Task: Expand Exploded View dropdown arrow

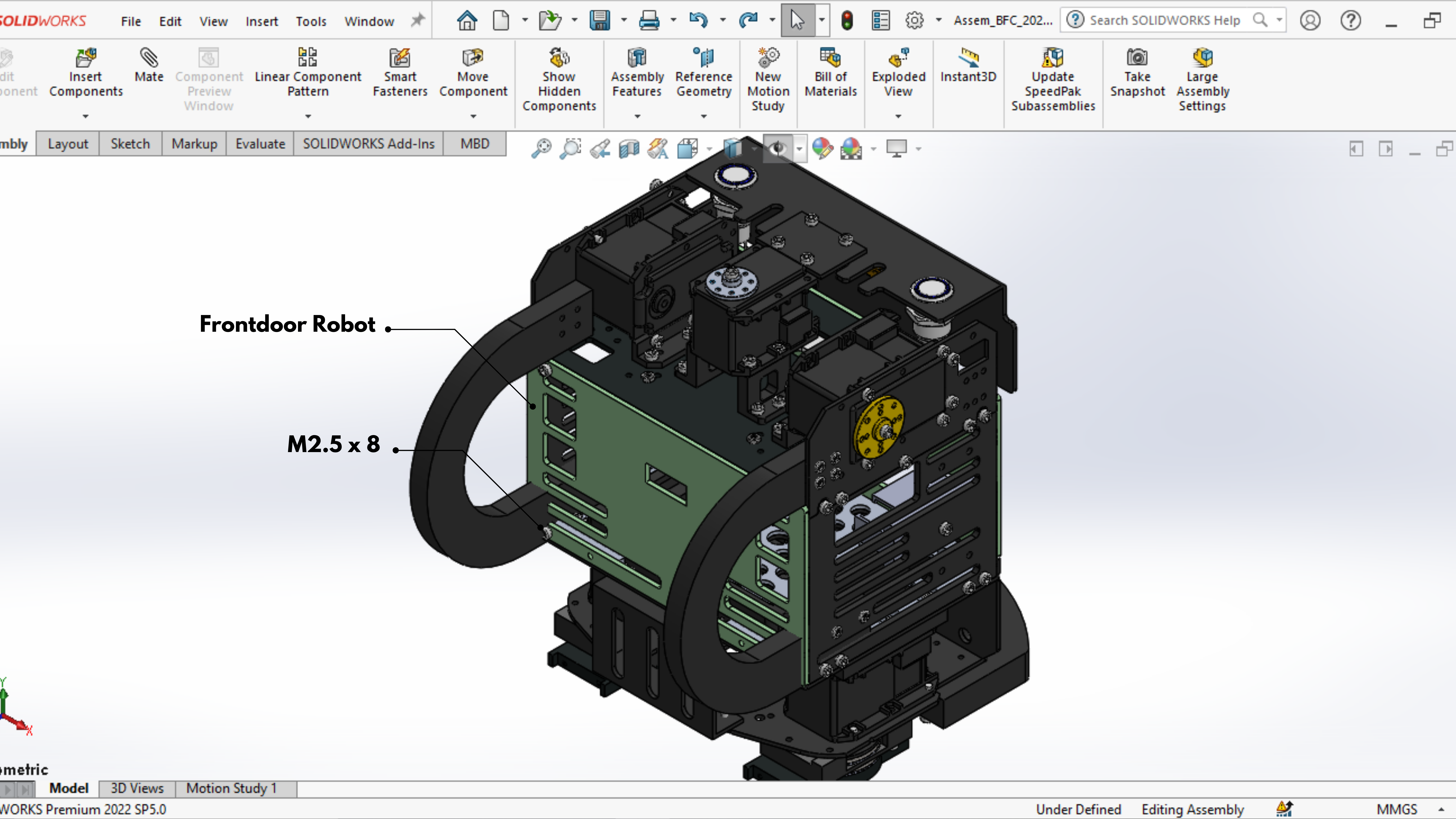Action: (899, 116)
